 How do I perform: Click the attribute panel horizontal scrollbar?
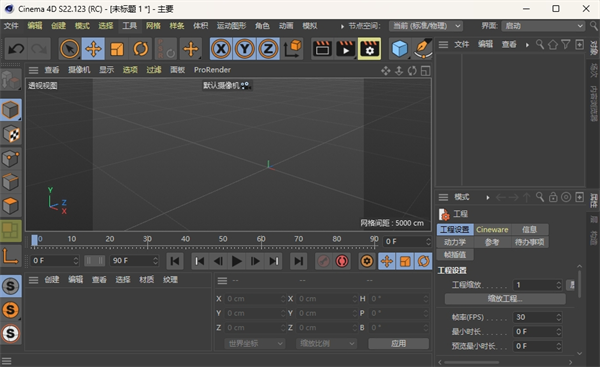[471, 362]
